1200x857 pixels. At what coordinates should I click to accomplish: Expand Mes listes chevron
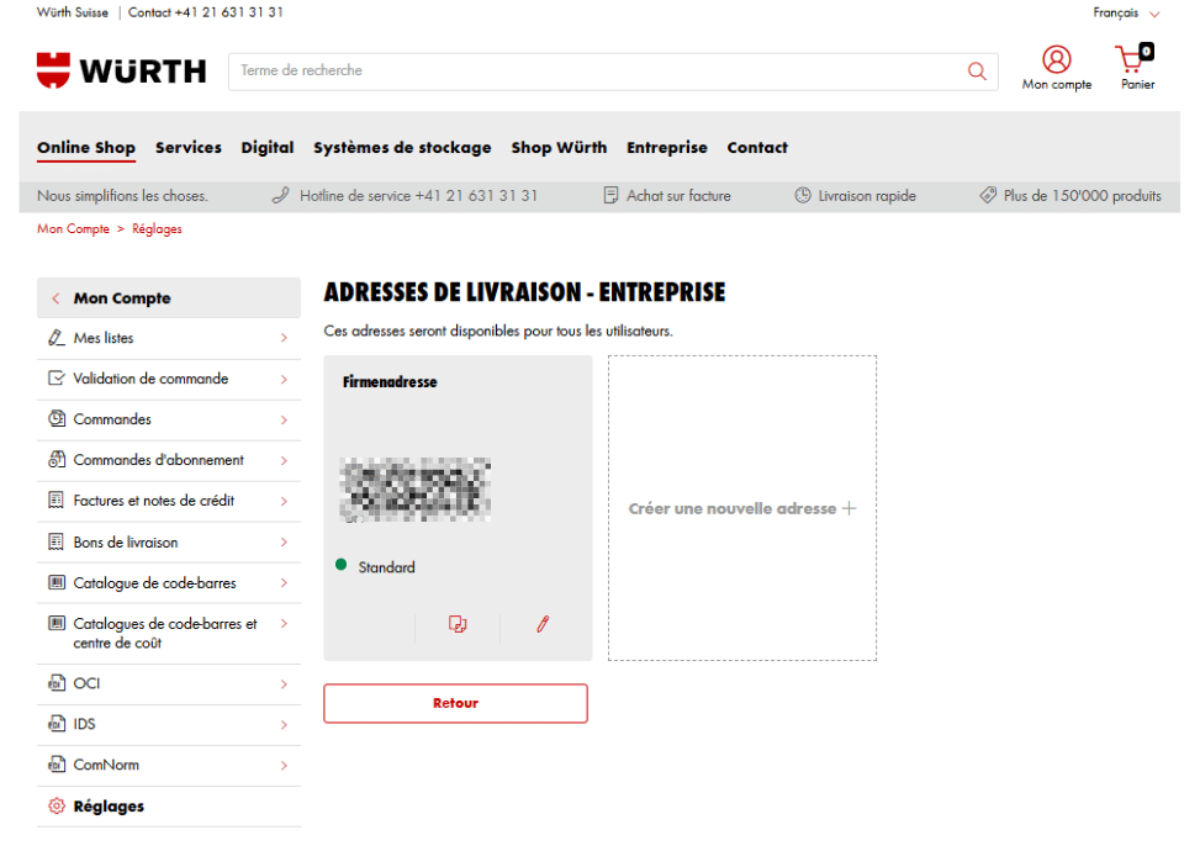[284, 338]
